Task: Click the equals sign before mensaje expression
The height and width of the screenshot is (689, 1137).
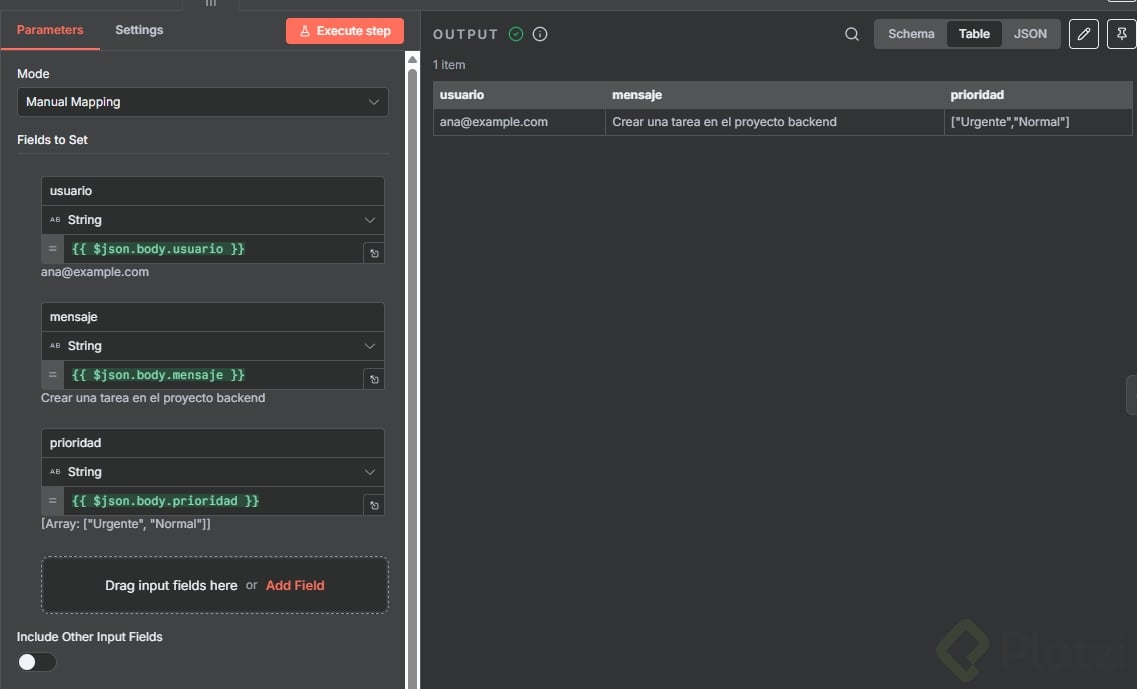Action: (52, 375)
